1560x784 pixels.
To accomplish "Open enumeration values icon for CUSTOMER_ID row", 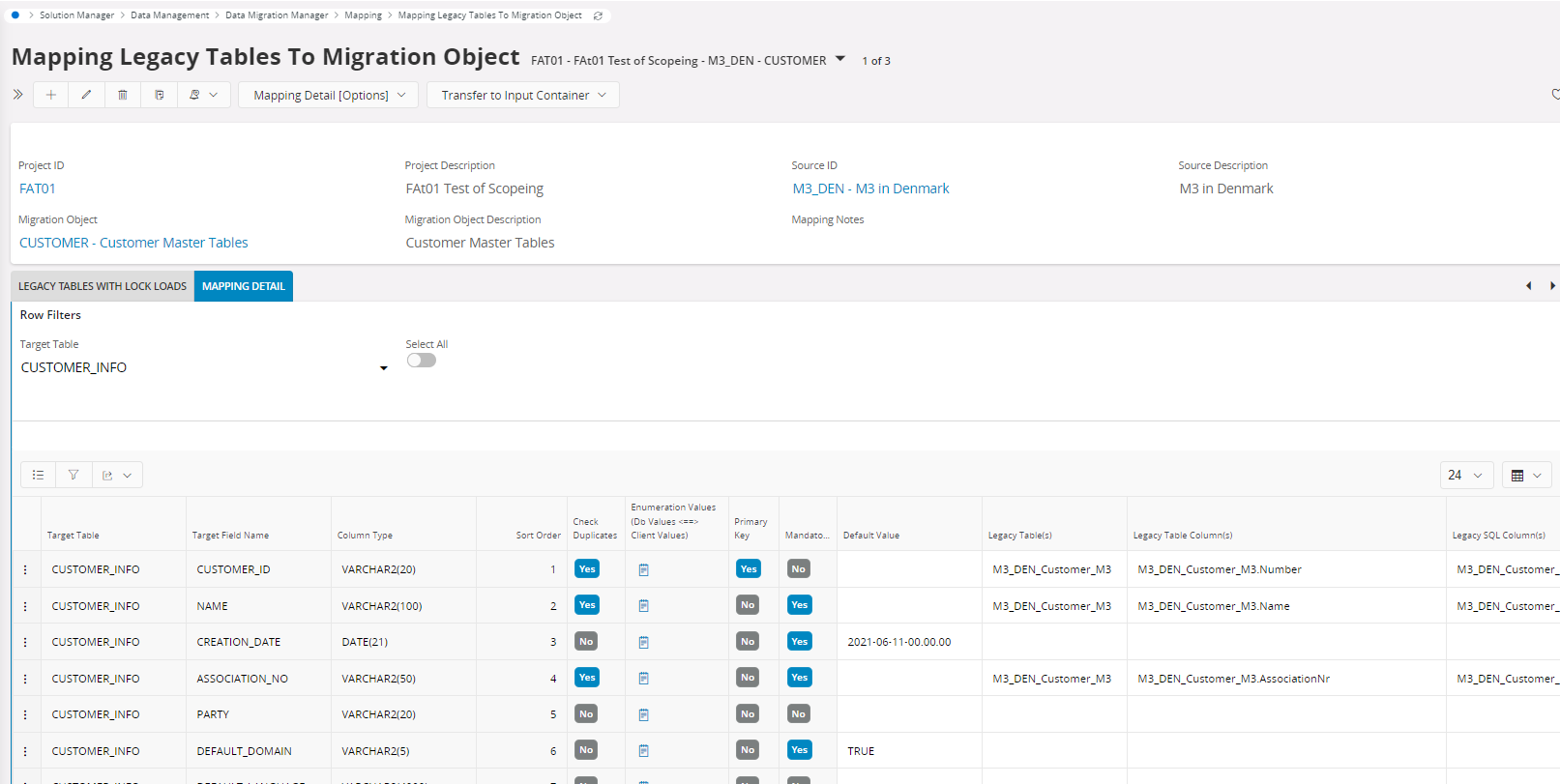I will click(x=644, y=569).
